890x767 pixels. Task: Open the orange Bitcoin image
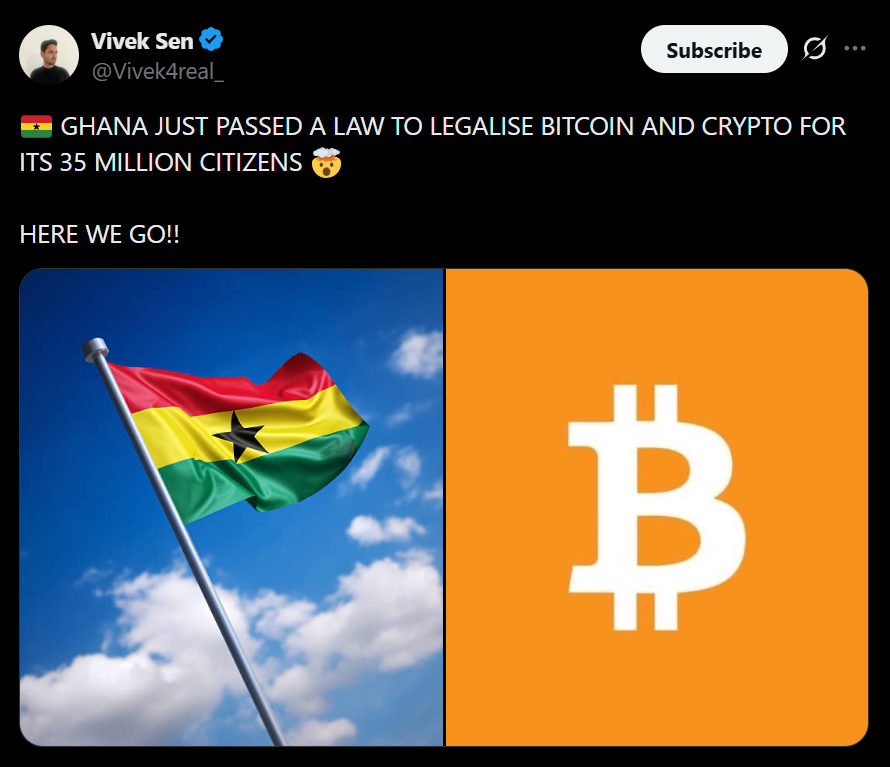(657, 508)
